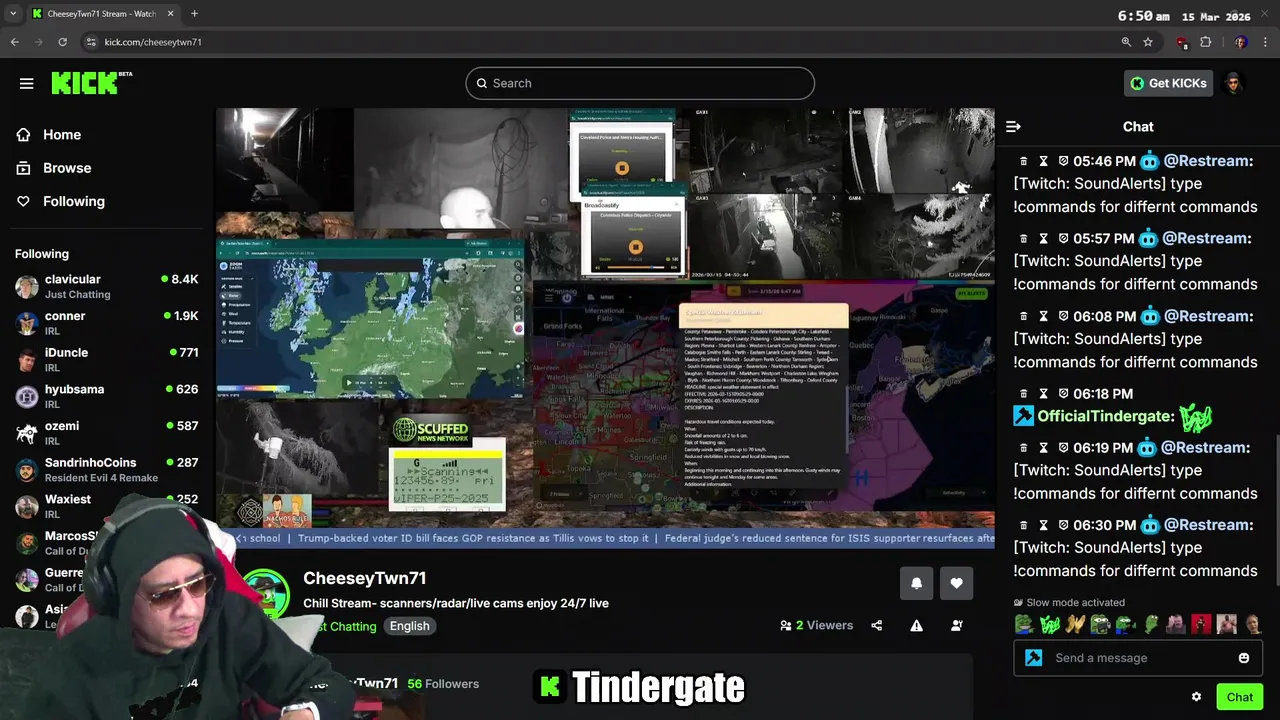
Task: Click the report stream warning icon
Action: (x=916, y=626)
